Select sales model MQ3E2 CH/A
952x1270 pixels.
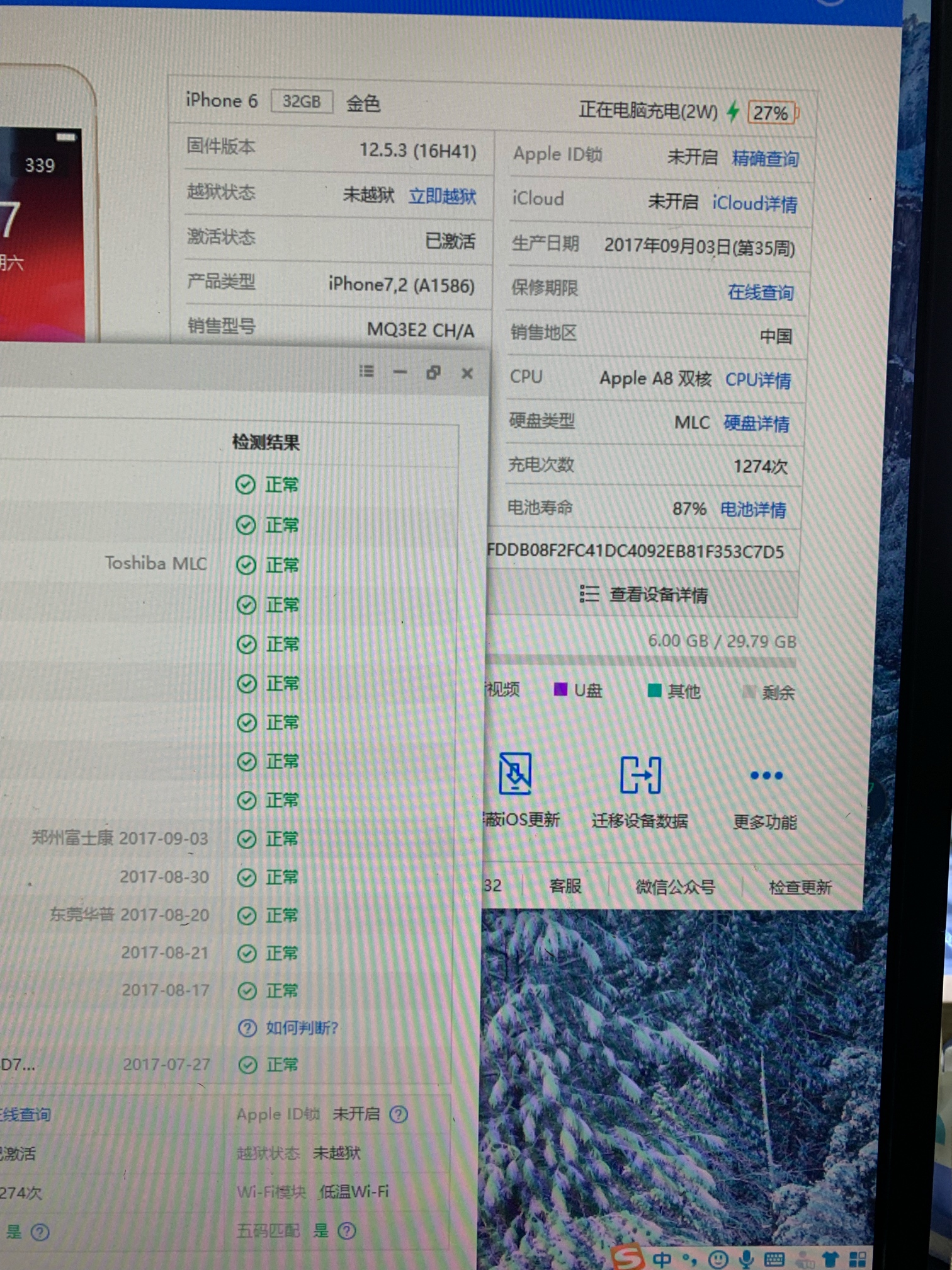click(x=421, y=330)
